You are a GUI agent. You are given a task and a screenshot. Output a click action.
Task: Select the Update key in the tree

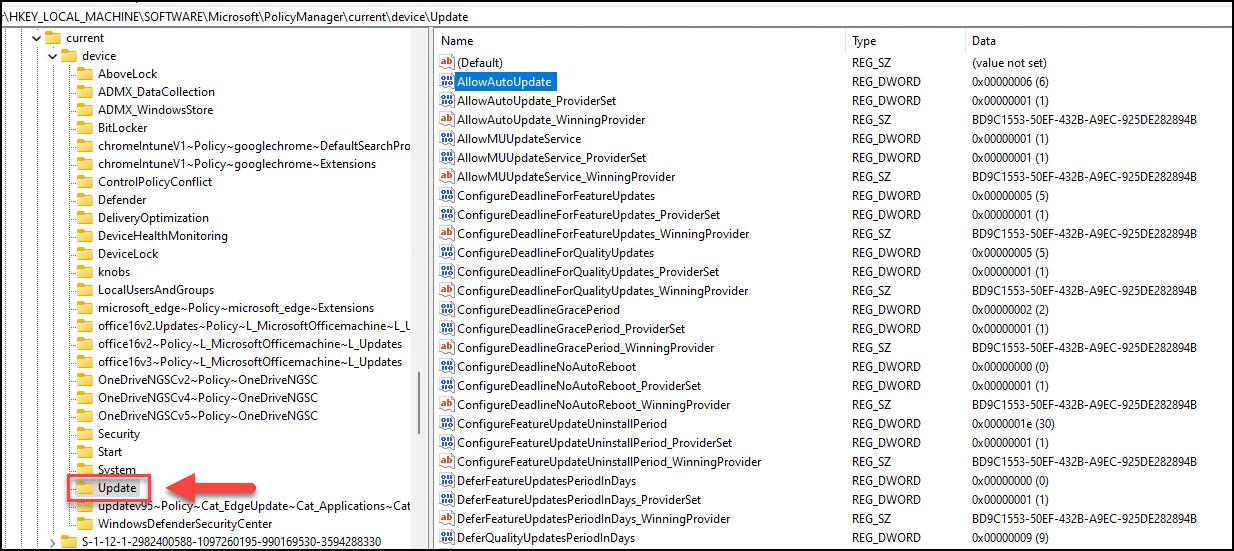tap(117, 488)
